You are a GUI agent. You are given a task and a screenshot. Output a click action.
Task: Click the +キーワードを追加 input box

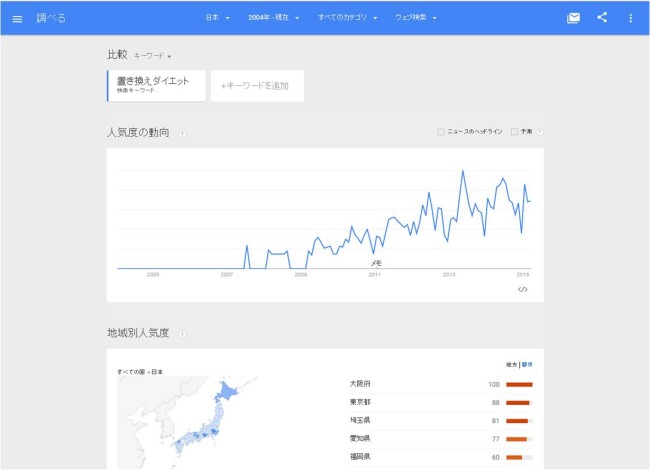click(257, 86)
